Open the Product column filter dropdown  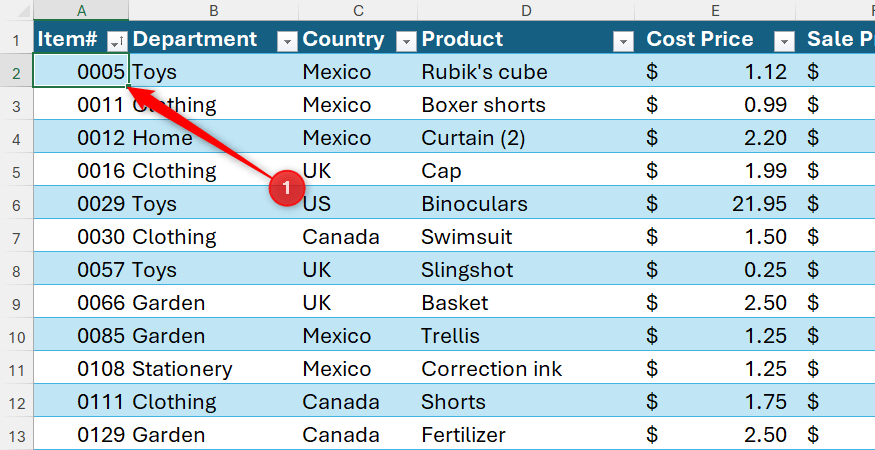[x=623, y=41]
